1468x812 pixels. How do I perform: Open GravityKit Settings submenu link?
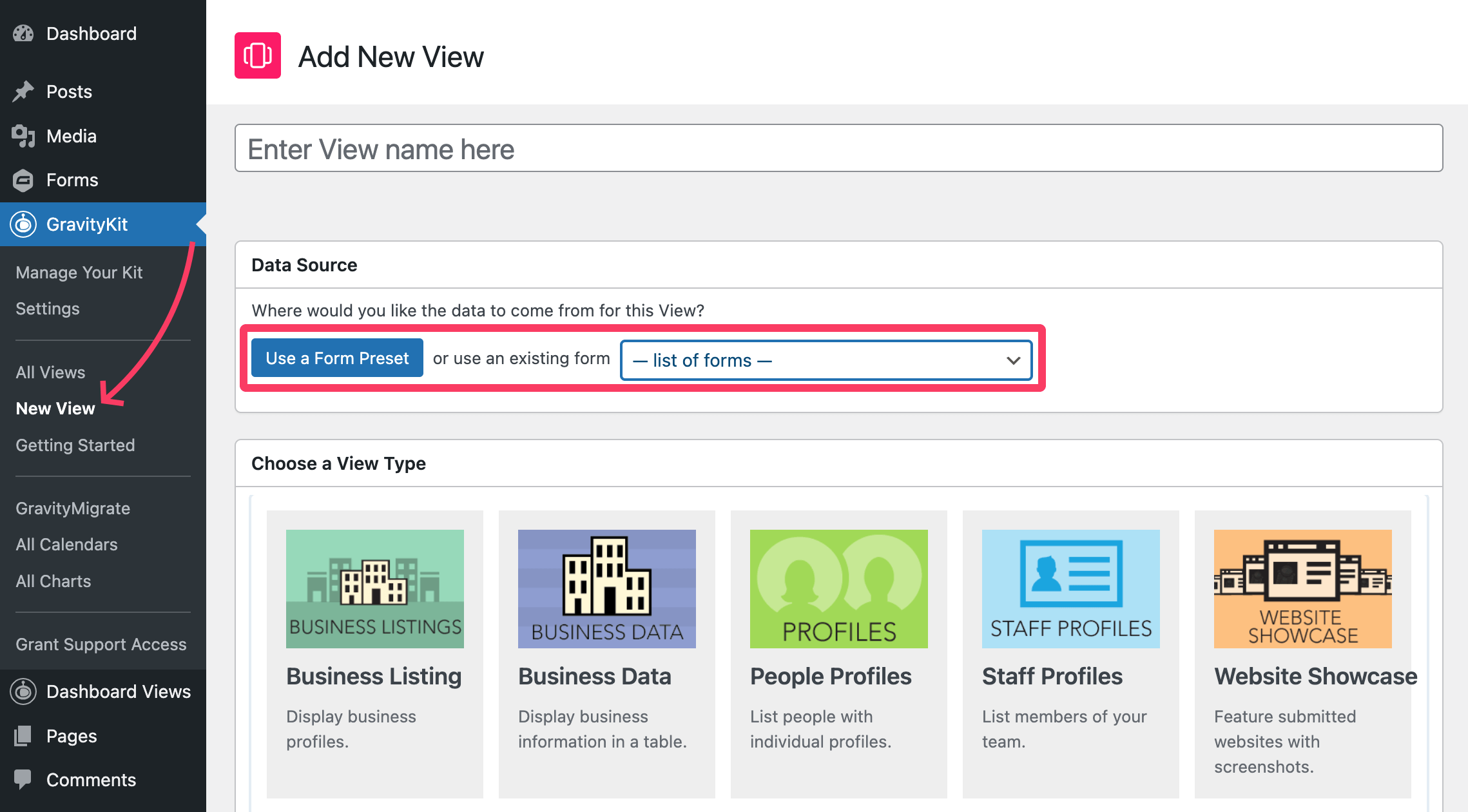tap(48, 309)
